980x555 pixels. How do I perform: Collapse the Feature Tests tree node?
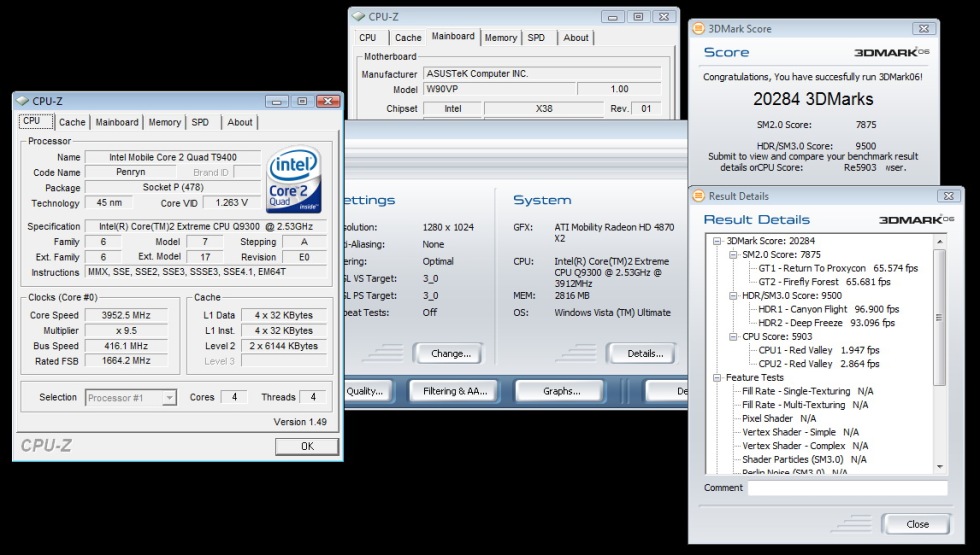[717, 378]
